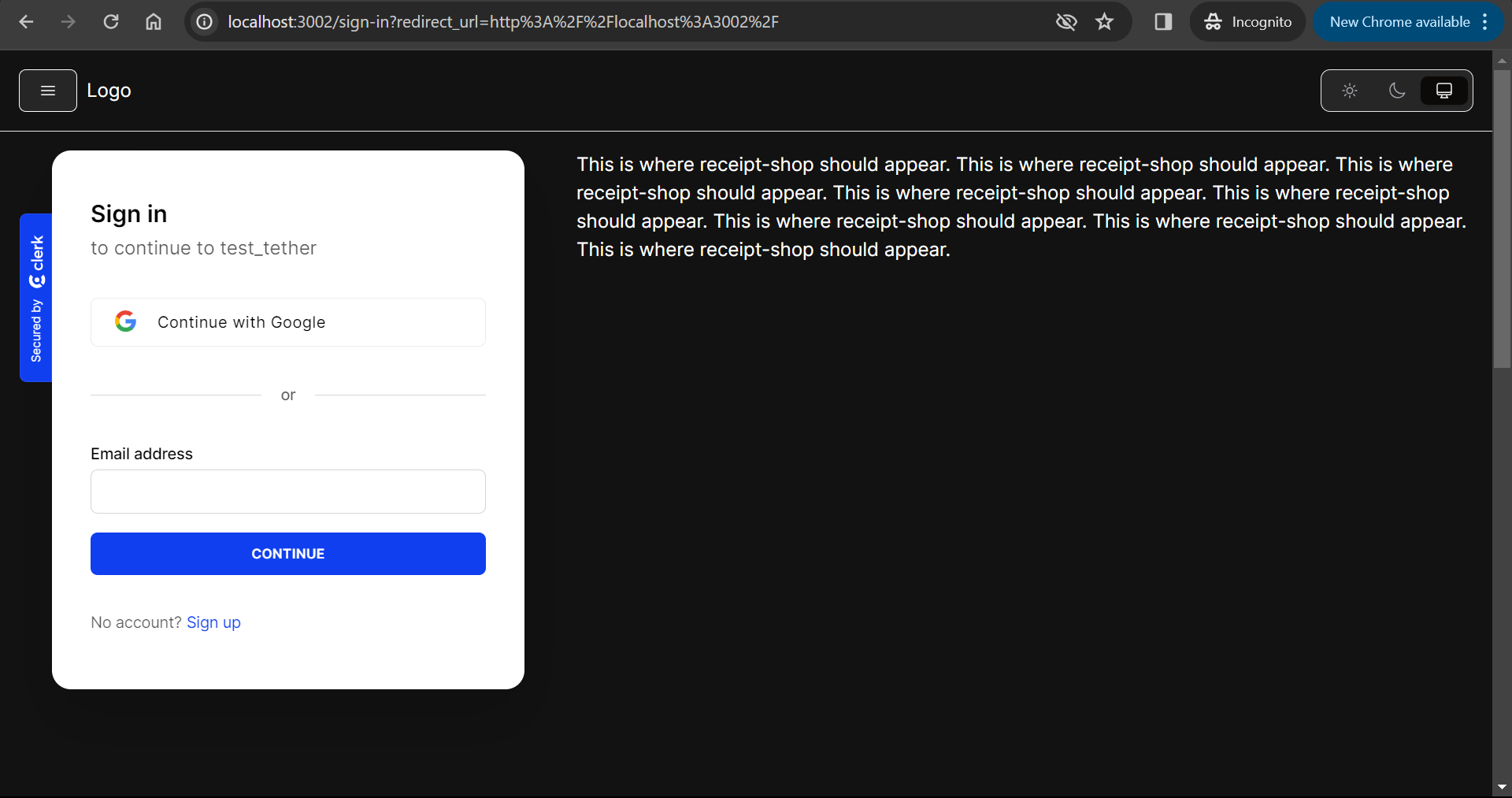Click the Sign in heading
Viewport: 1512px width, 798px height.
129,214
